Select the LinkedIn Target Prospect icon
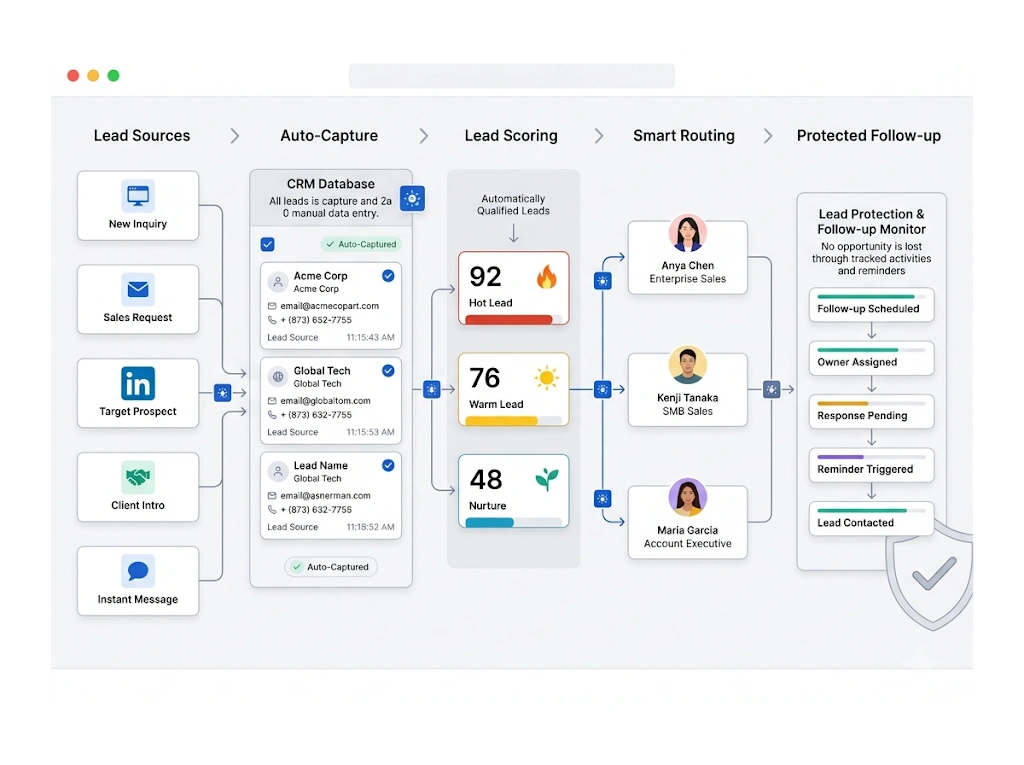Screen dimensions: 1024x765 point(138,383)
